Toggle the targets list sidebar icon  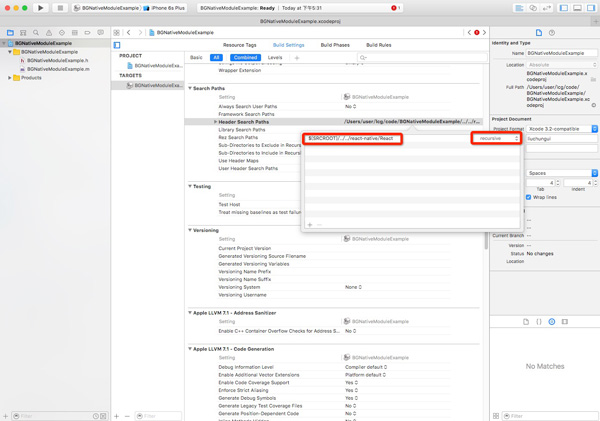[x=117, y=45]
